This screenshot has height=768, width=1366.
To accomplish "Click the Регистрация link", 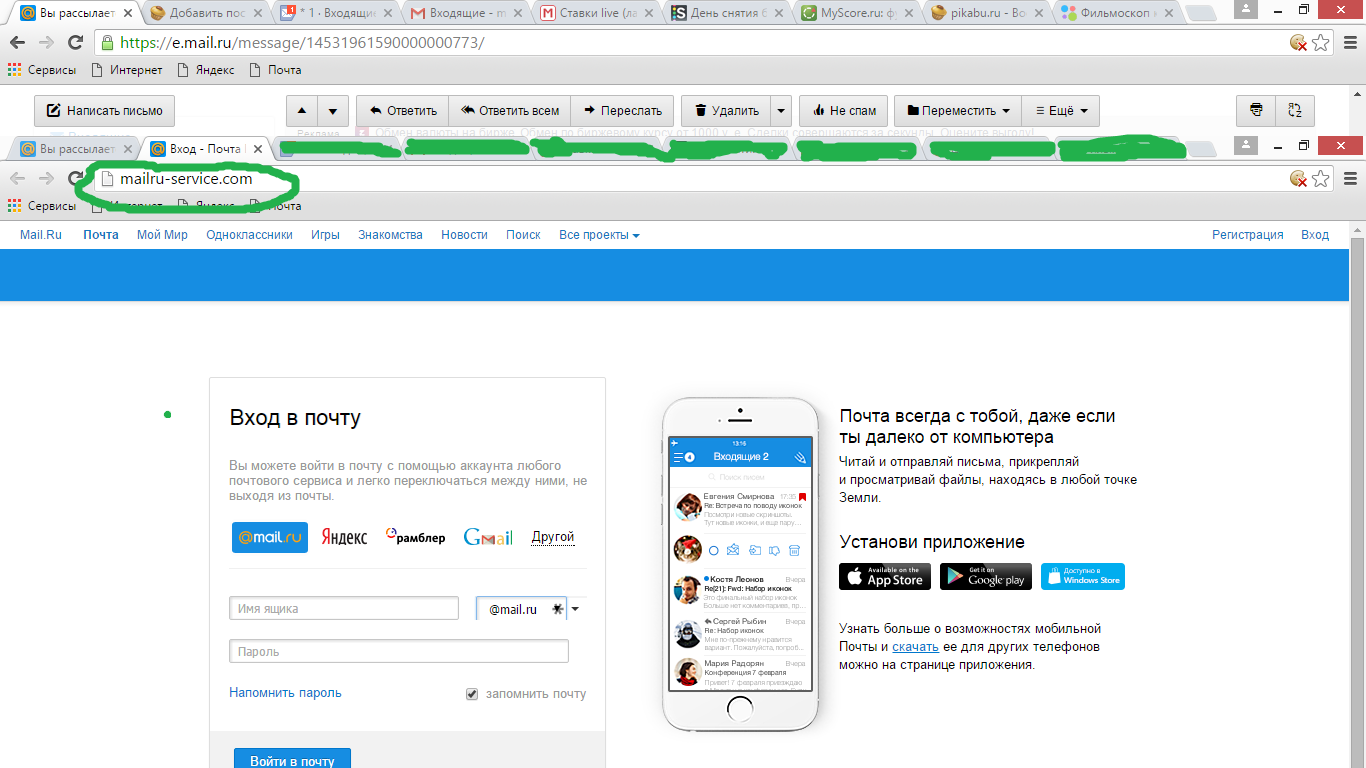I will coord(1248,235).
